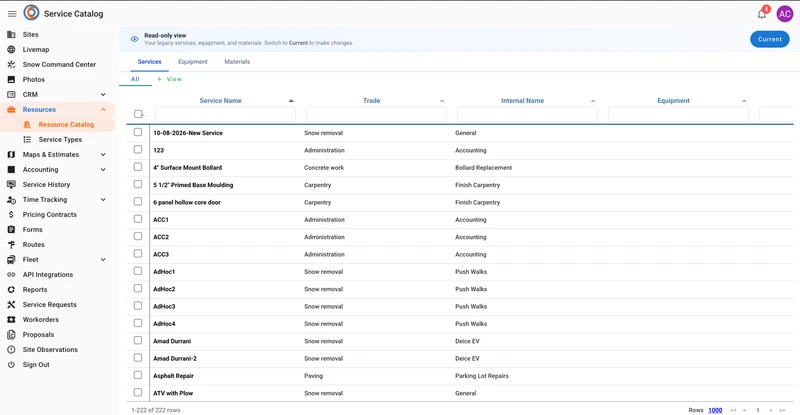Click the CRM card icon

coord(11,94)
